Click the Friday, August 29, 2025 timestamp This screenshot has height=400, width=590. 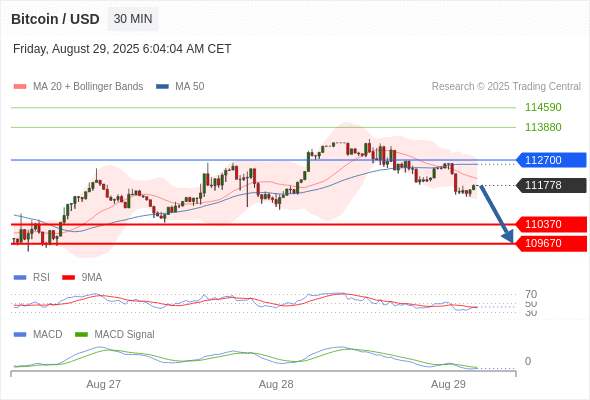[122, 49]
